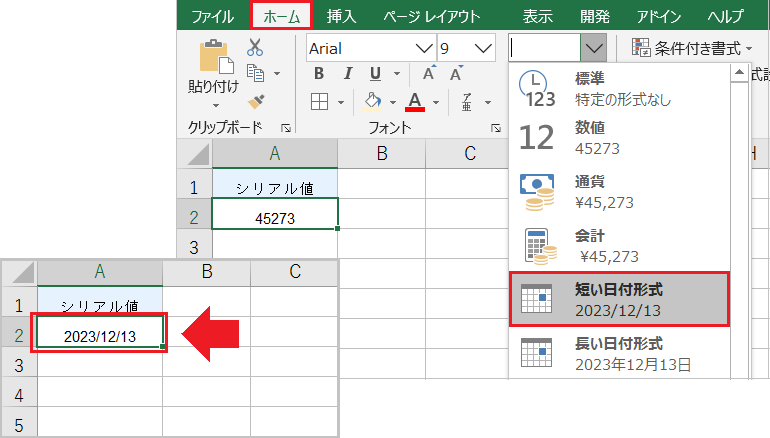Click the Cut scissors icon

pos(255,47)
